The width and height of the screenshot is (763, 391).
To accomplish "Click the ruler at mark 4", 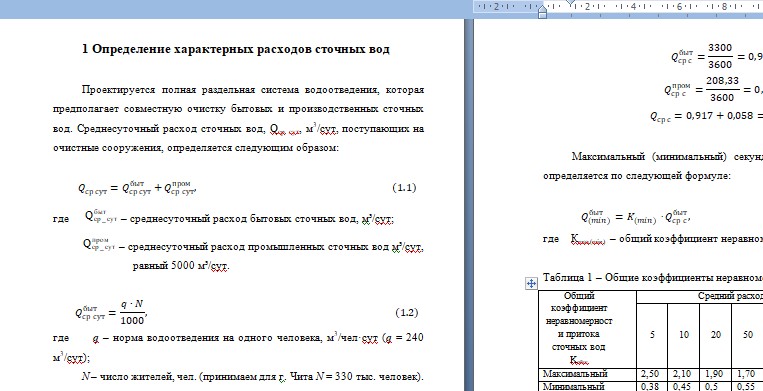I will (x=633, y=6).
